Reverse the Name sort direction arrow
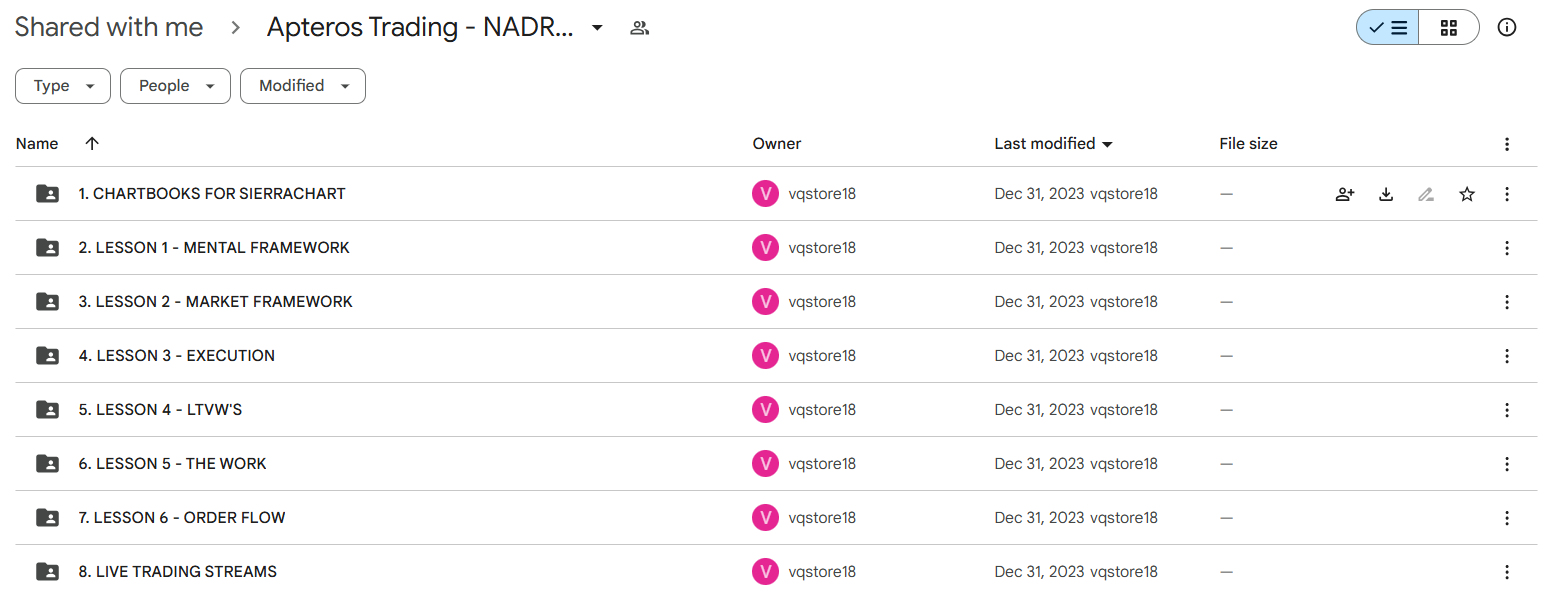Screen dimensions: 1545x597 point(92,144)
